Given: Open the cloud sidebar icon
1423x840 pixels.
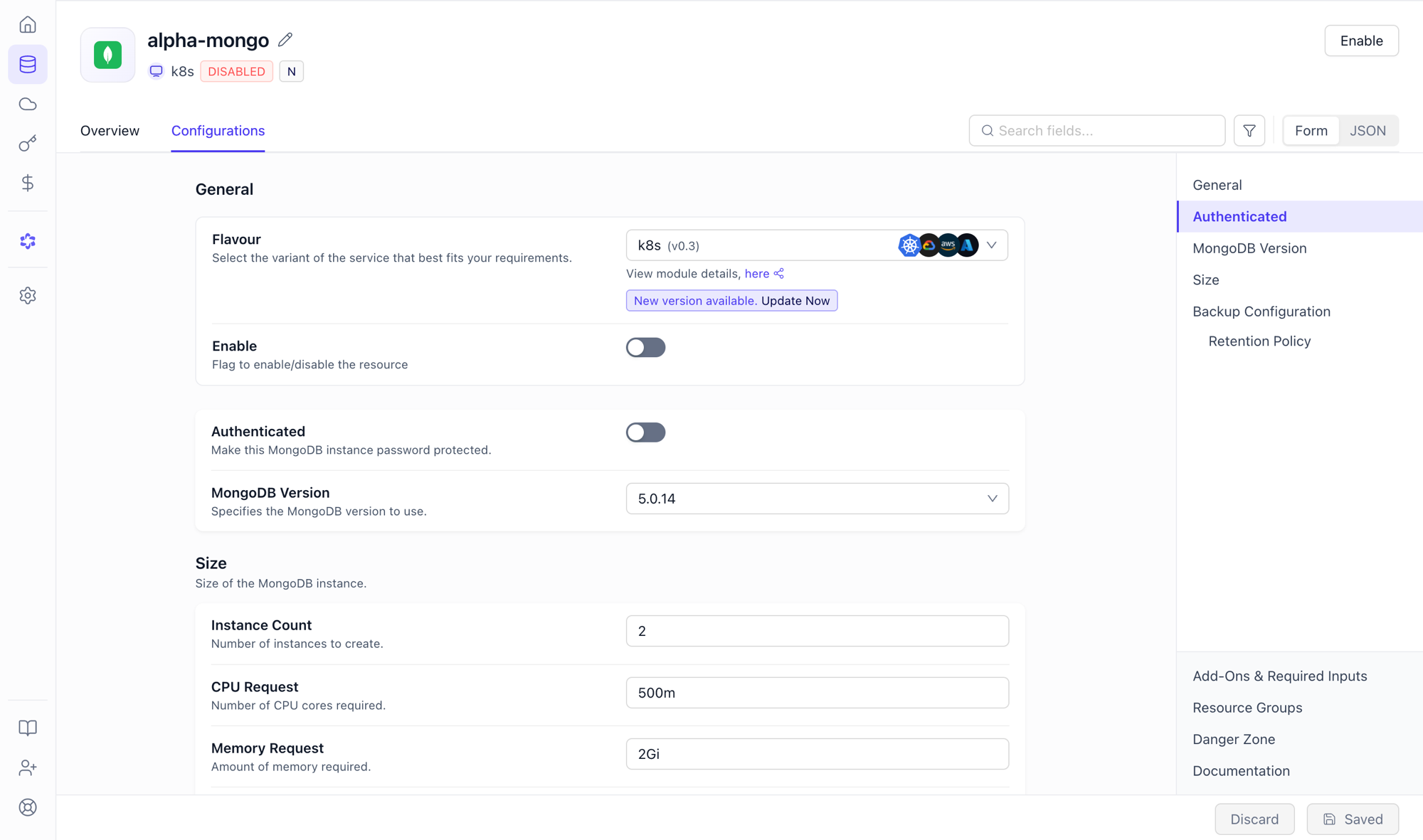Looking at the screenshot, I should point(28,104).
